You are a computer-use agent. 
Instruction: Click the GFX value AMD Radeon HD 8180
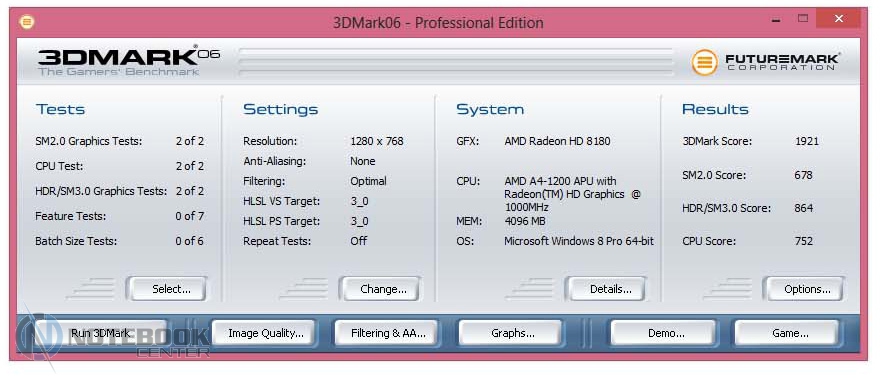coord(557,141)
